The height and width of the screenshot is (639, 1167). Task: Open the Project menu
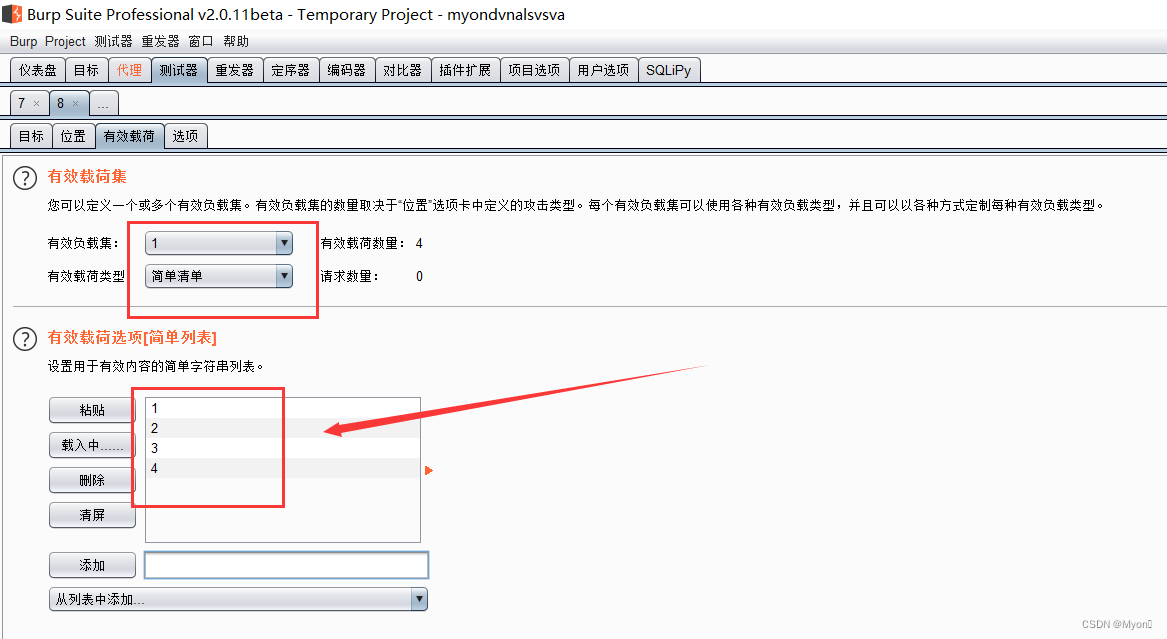point(65,42)
